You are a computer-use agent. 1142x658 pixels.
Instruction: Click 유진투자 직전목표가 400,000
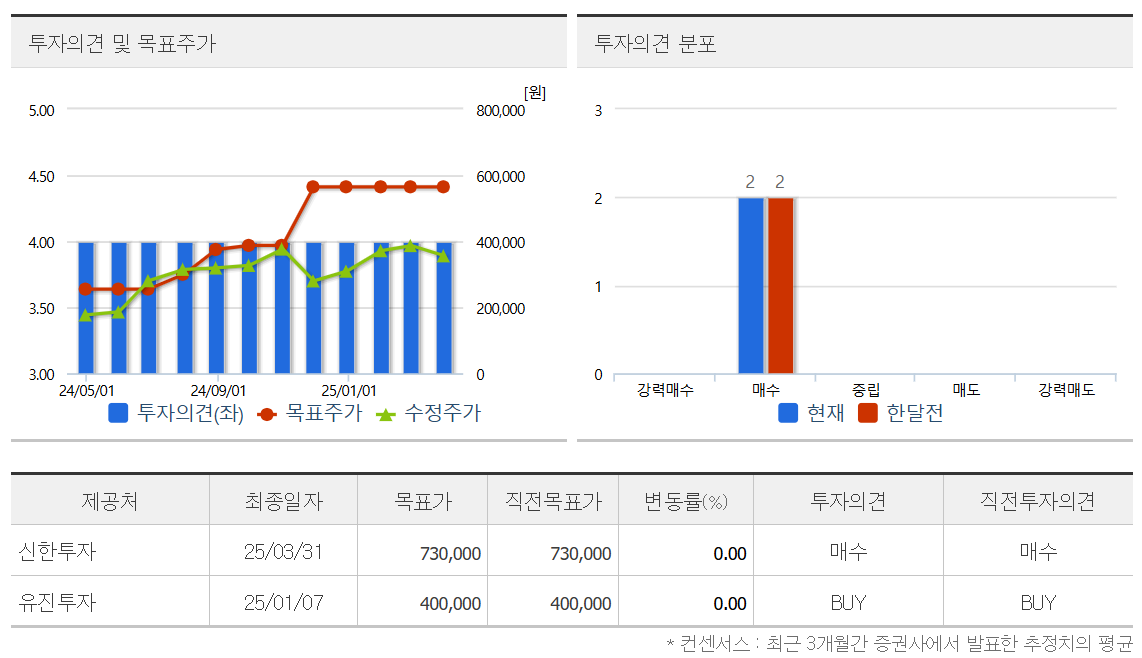pos(580,604)
